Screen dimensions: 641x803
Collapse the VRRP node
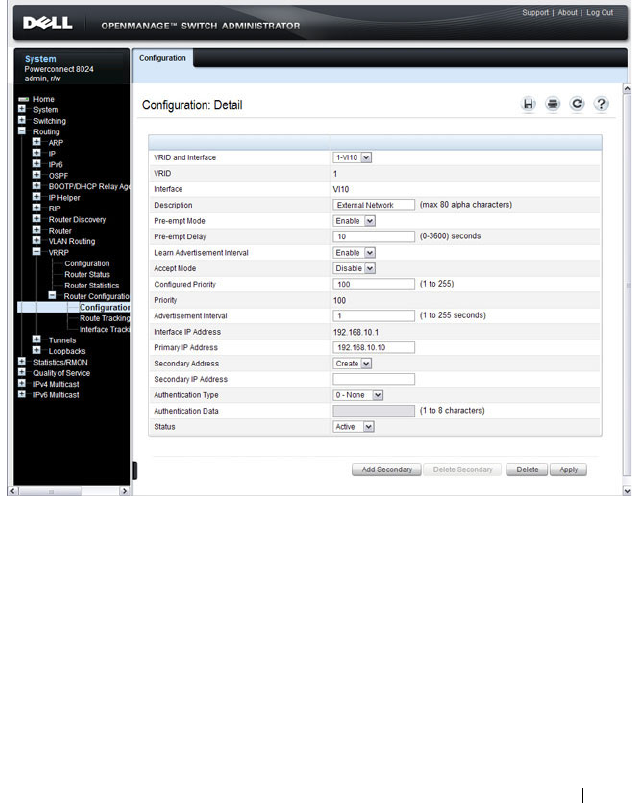pos(36,251)
